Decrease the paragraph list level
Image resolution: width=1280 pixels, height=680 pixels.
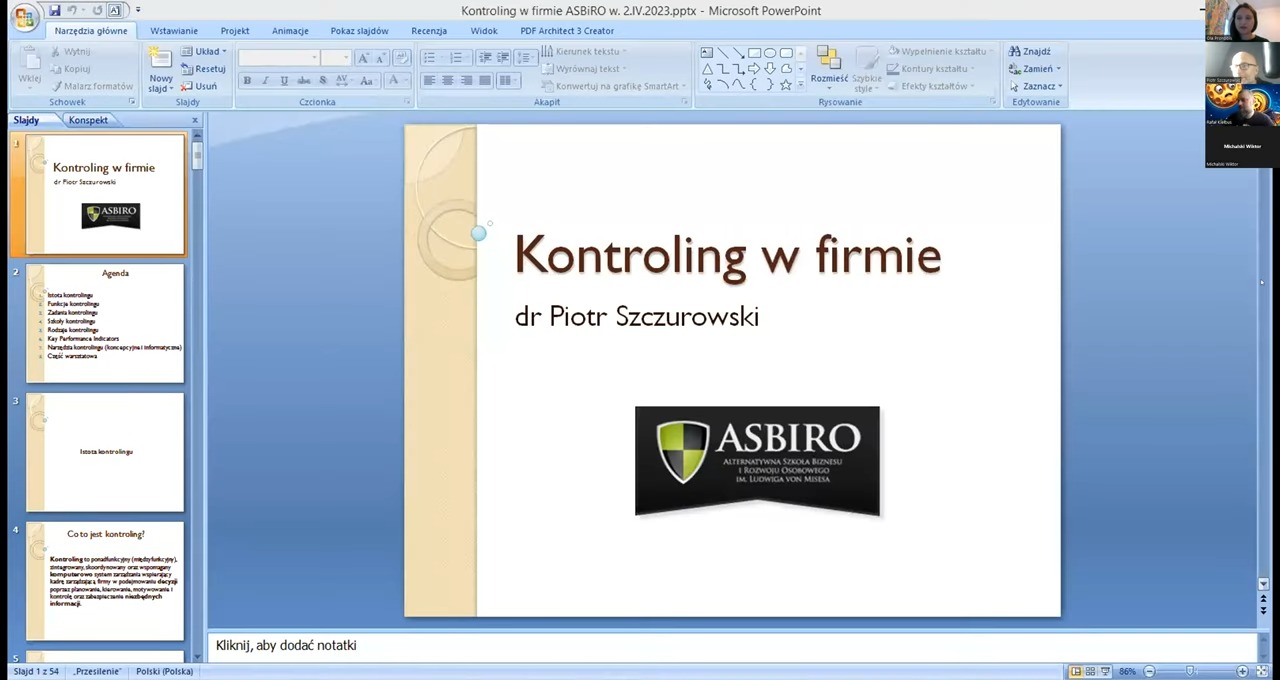tap(485, 58)
